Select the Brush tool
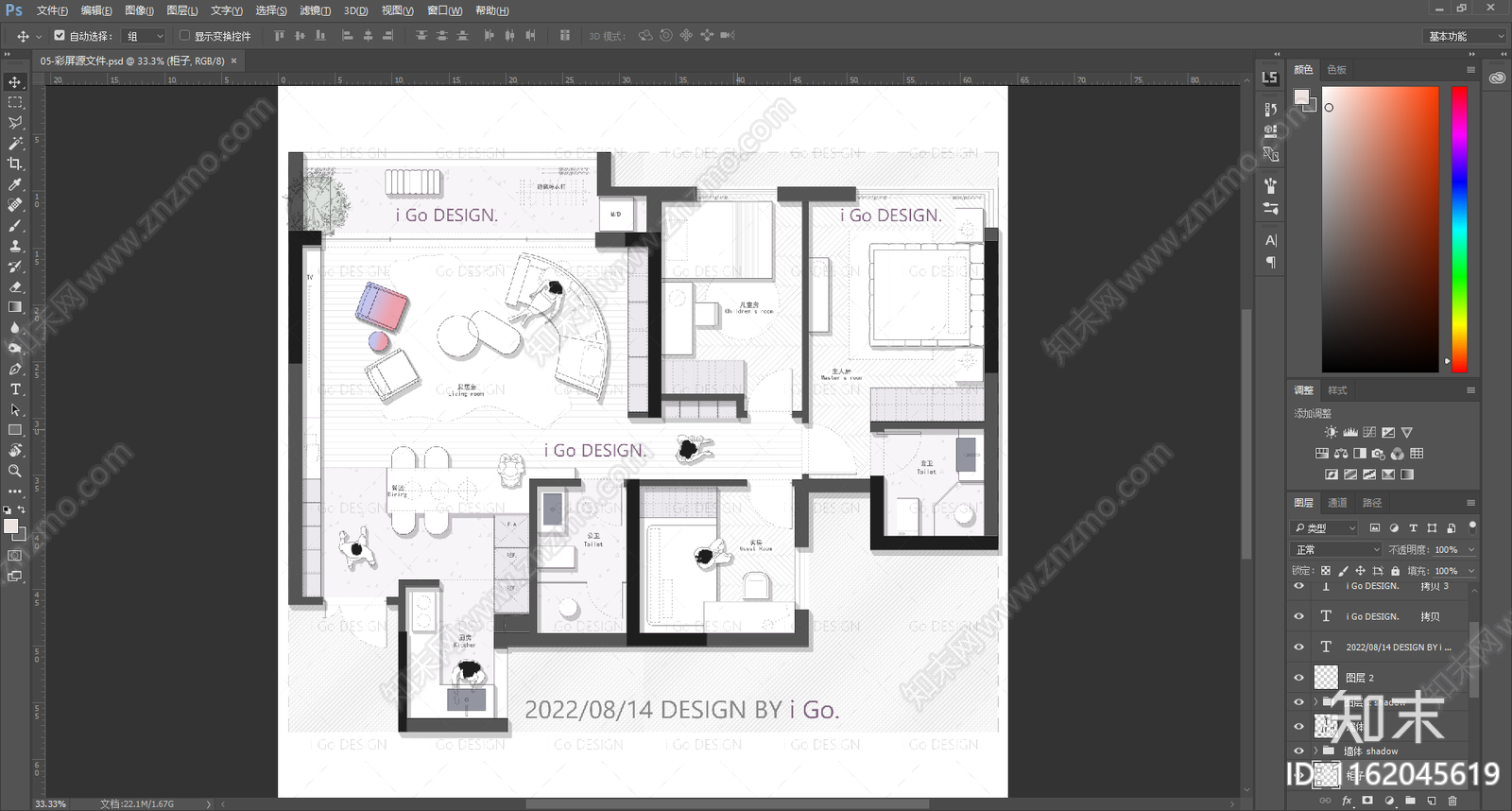This screenshot has height=811, width=1512. (15, 226)
